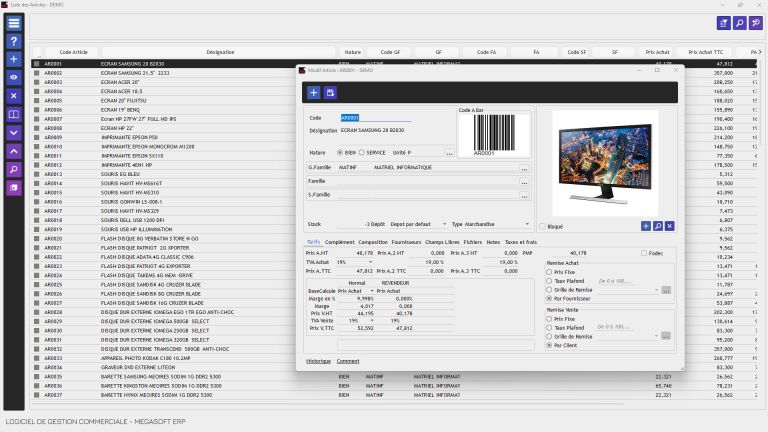Sort list by Désignation column header

[x=220, y=52]
